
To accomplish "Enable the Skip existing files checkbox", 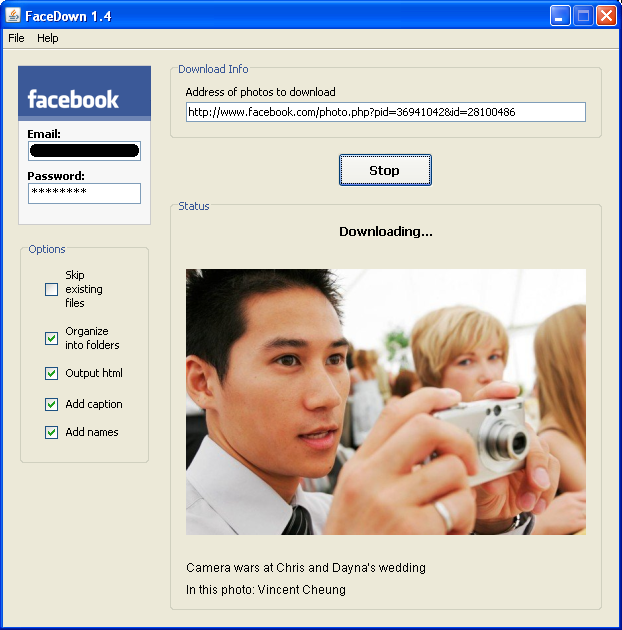I will tap(51, 289).
